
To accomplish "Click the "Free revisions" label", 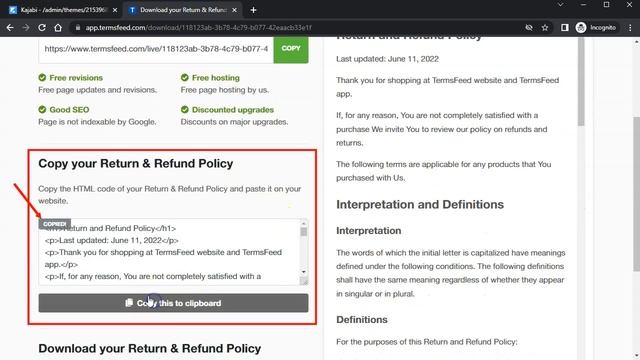I will click(76, 78).
